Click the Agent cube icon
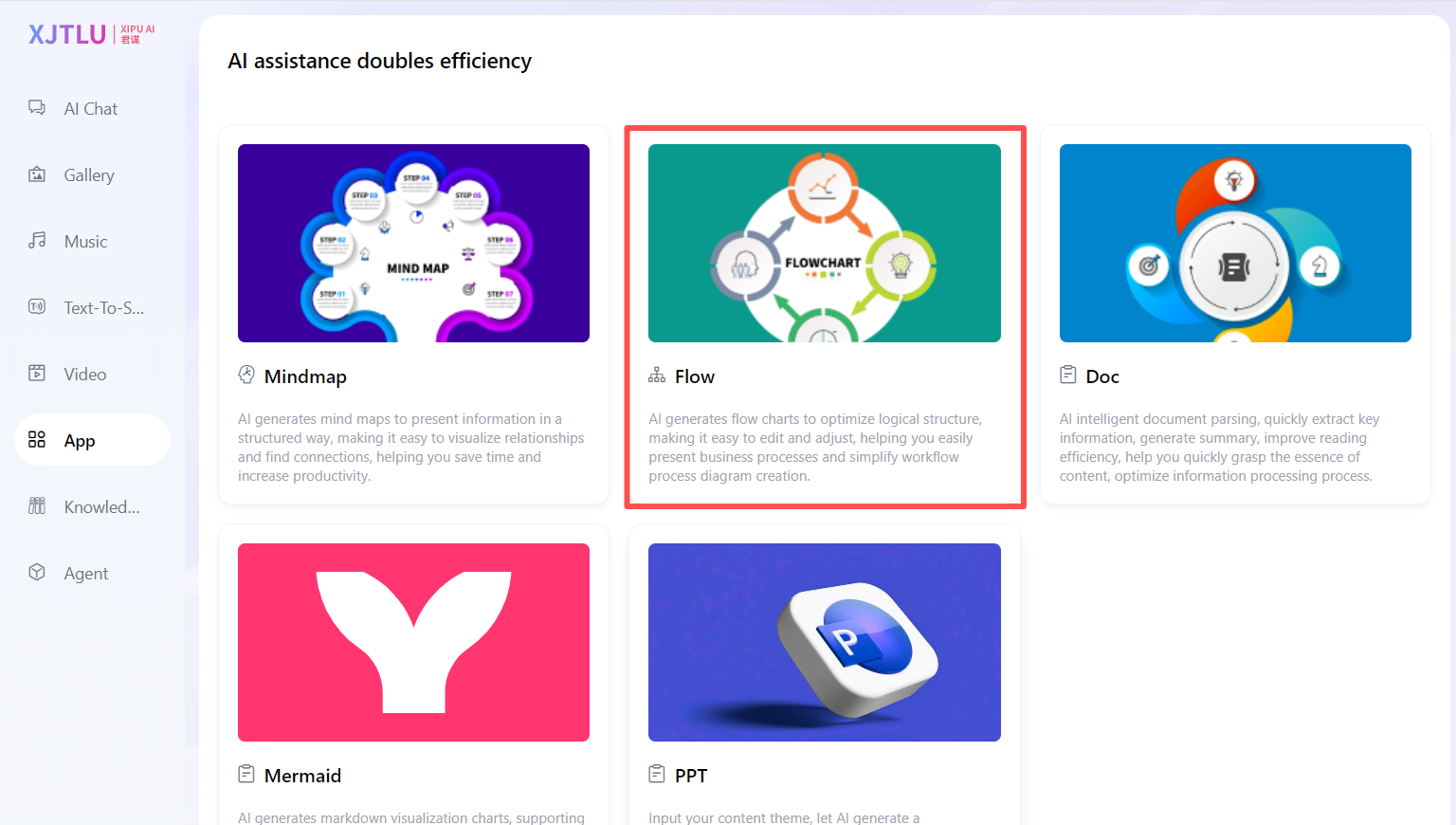This screenshot has width=1456, height=825. (37, 573)
